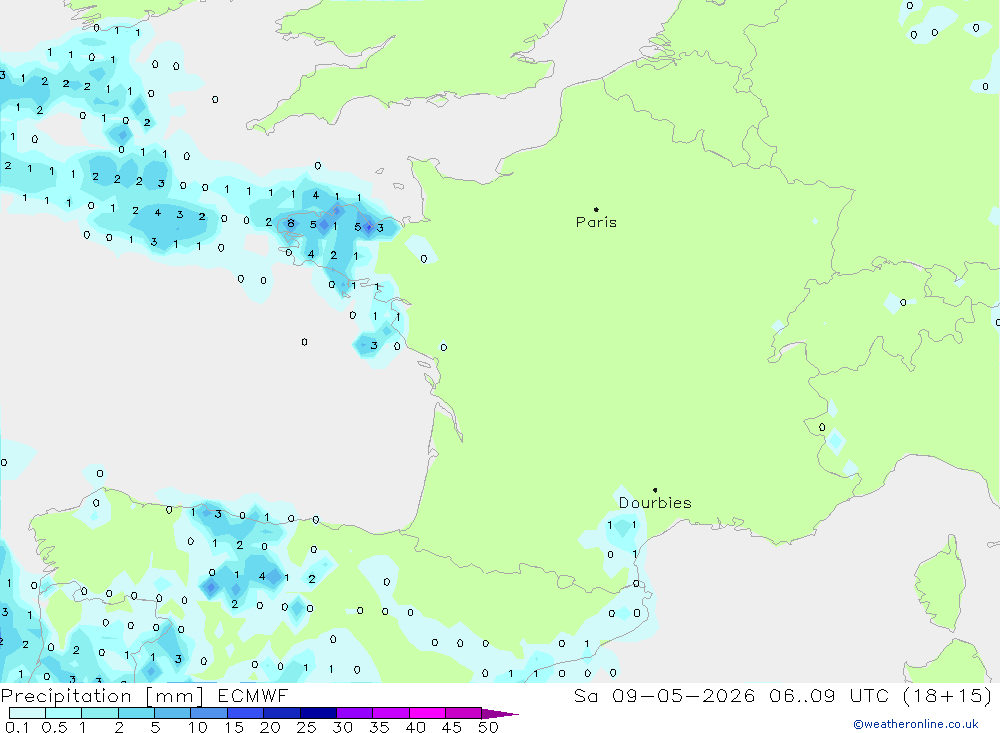Click the Paris location dot marker
This screenshot has height=733, width=1000.
[x=596, y=209]
